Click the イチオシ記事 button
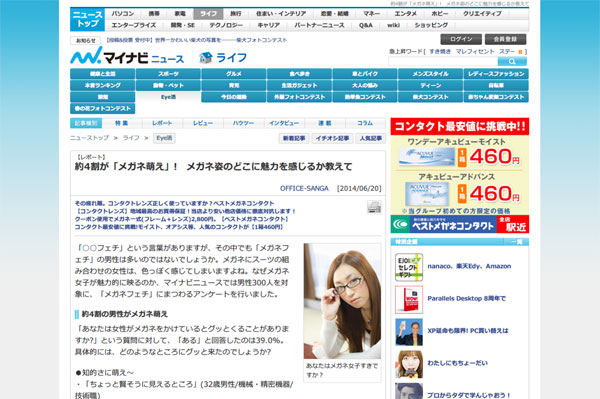 point(332,138)
